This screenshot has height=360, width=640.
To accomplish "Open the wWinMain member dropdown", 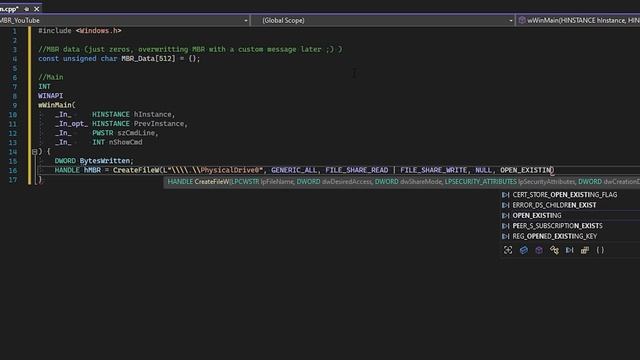I will [578, 20].
